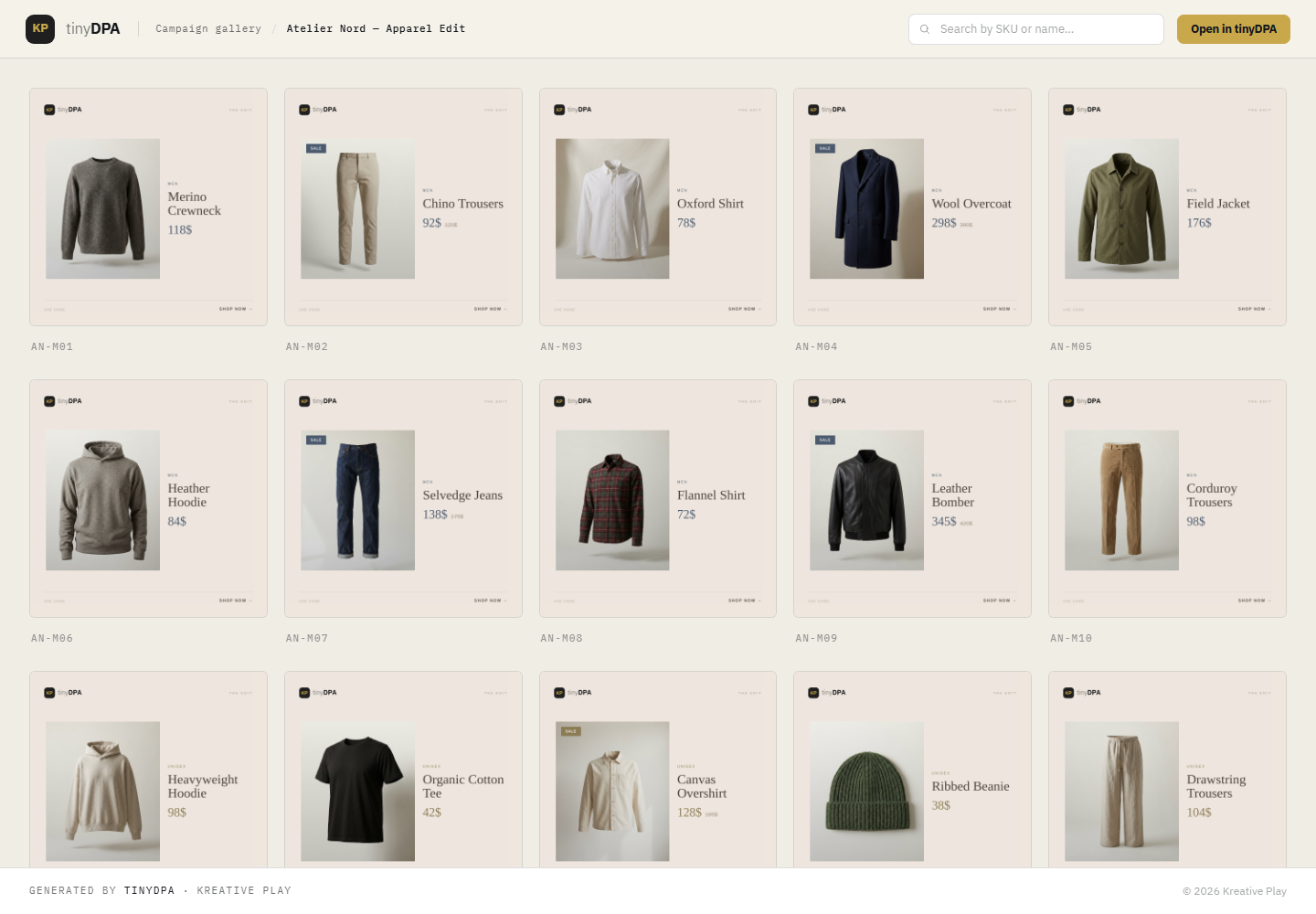Open the Heavyweight Hoodie ad card

click(148, 770)
